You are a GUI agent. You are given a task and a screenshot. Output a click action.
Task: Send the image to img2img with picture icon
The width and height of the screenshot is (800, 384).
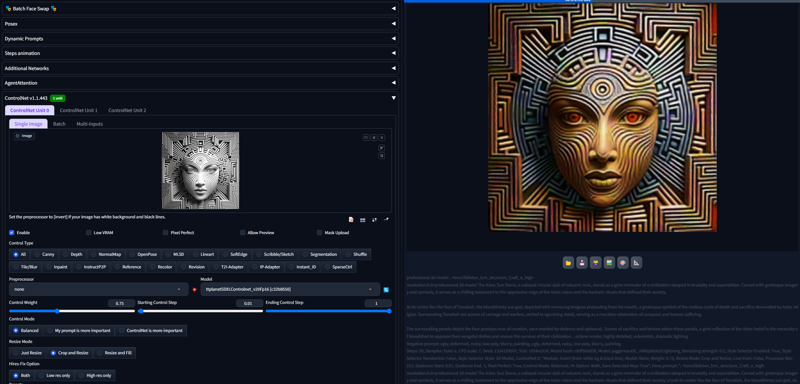(609, 263)
